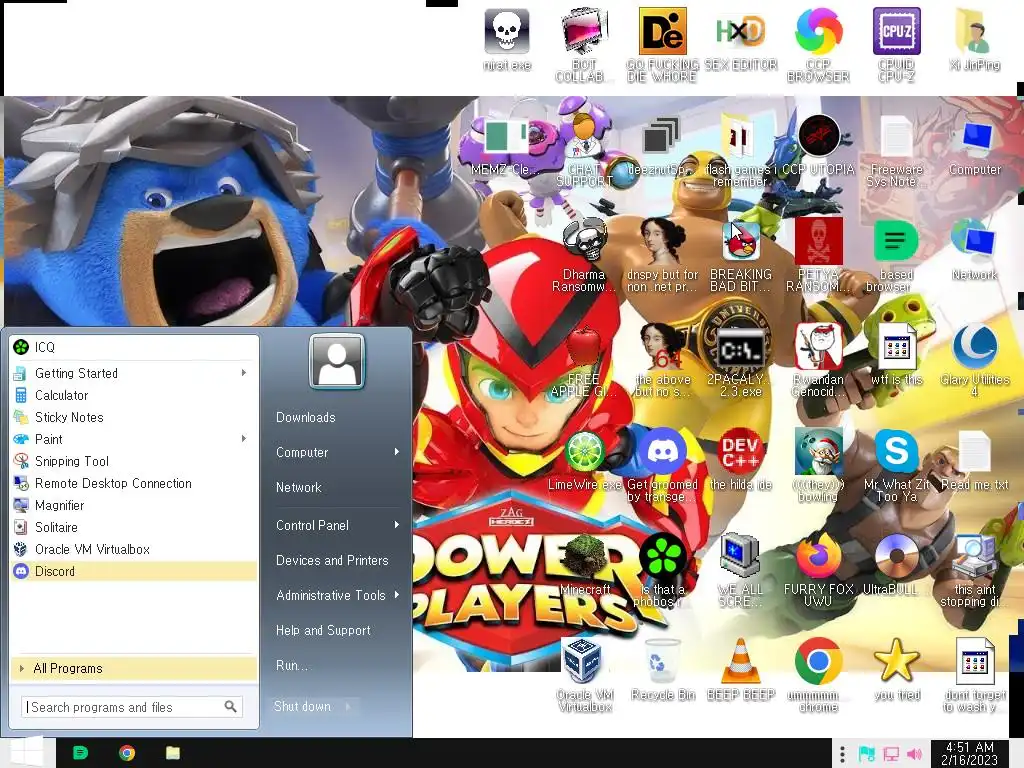Open the Discord desktop icon 'Get groomed'
1024x768 pixels.
pyautogui.click(x=662, y=452)
